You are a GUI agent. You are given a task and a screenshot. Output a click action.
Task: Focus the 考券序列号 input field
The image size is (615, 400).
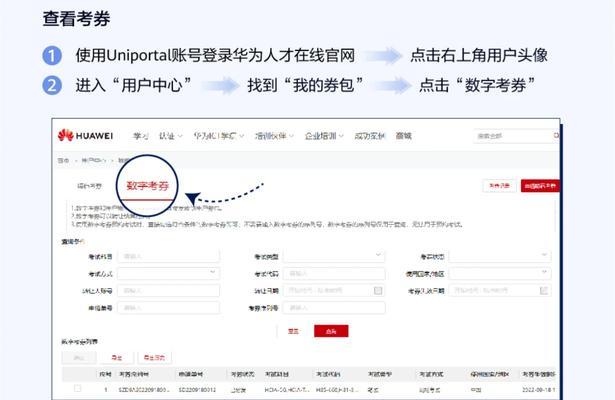tap(334, 308)
